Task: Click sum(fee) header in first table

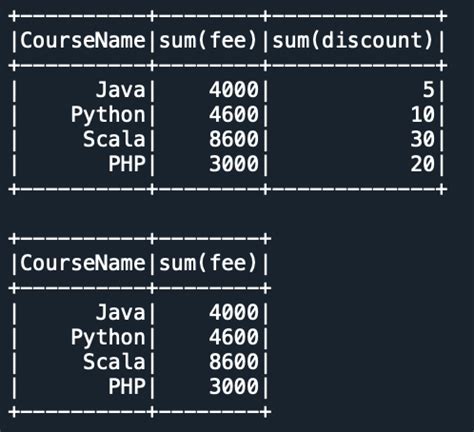Action: pos(208,40)
